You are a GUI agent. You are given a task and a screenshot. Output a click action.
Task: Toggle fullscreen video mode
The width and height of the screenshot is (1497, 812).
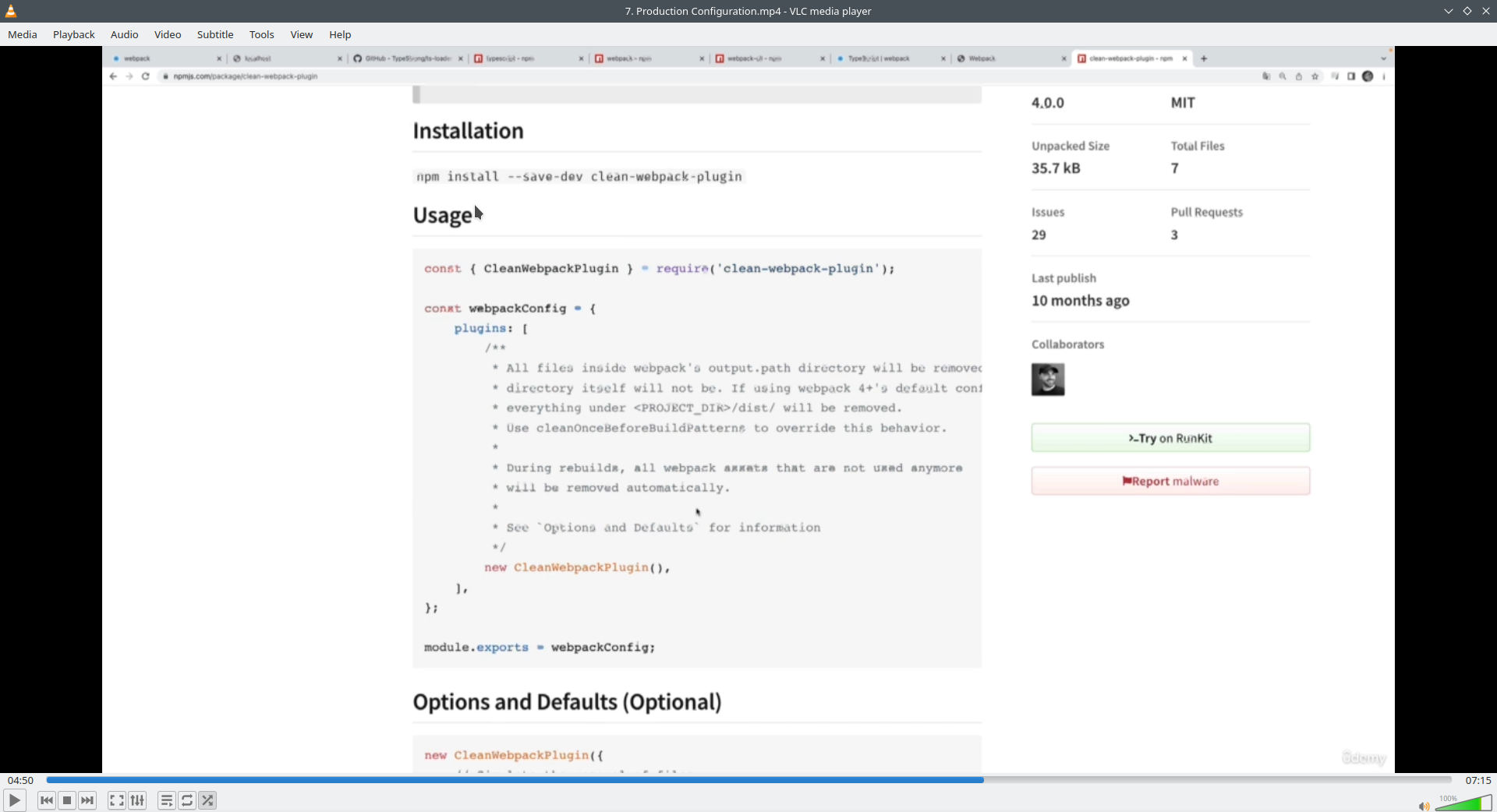click(x=116, y=800)
